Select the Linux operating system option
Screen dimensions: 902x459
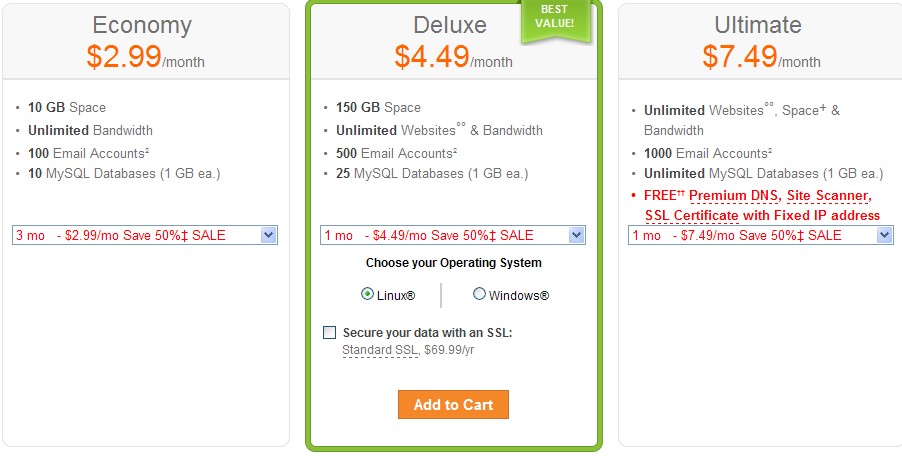(x=368, y=294)
